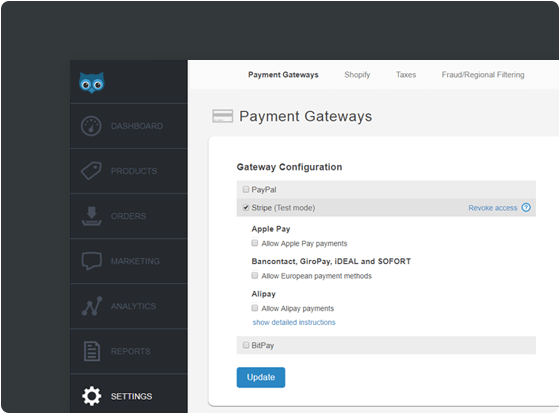Viewport: 560px width, 414px height.
Task: Navigate to PRODUCTS in the sidebar
Action: coord(129,171)
